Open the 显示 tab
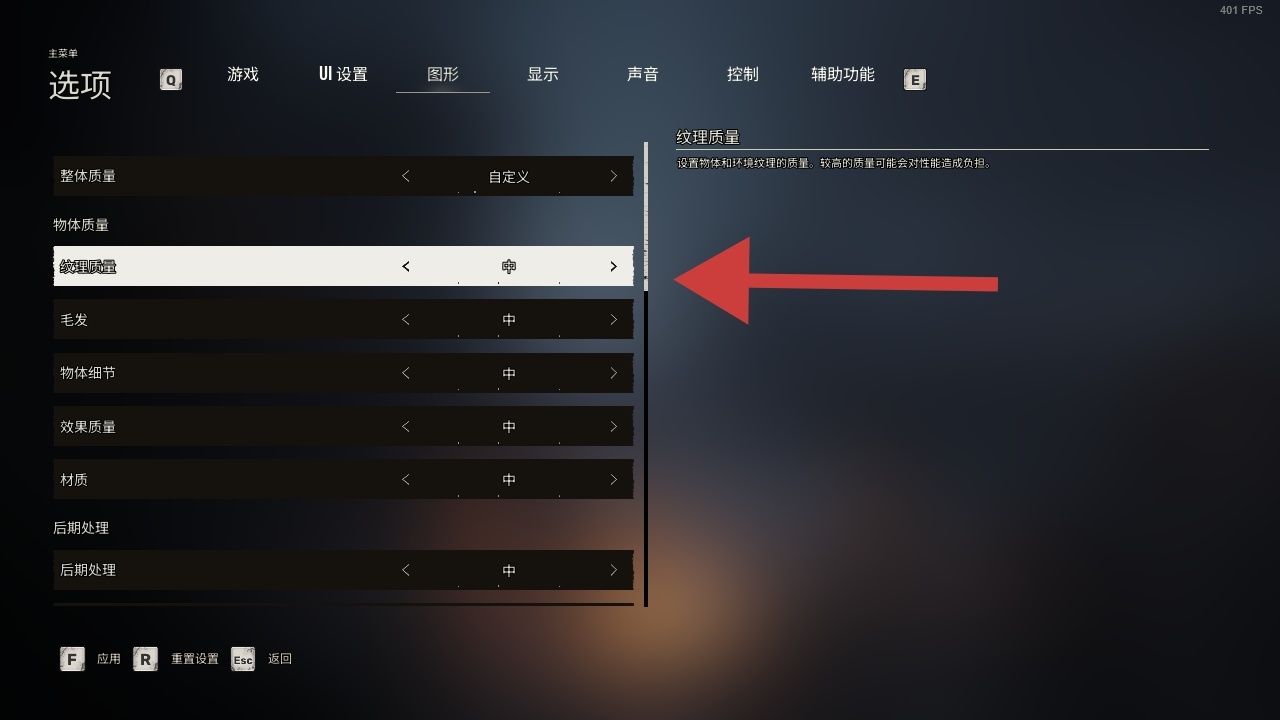Screen dimensions: 1280x720 tap(543, 75)
